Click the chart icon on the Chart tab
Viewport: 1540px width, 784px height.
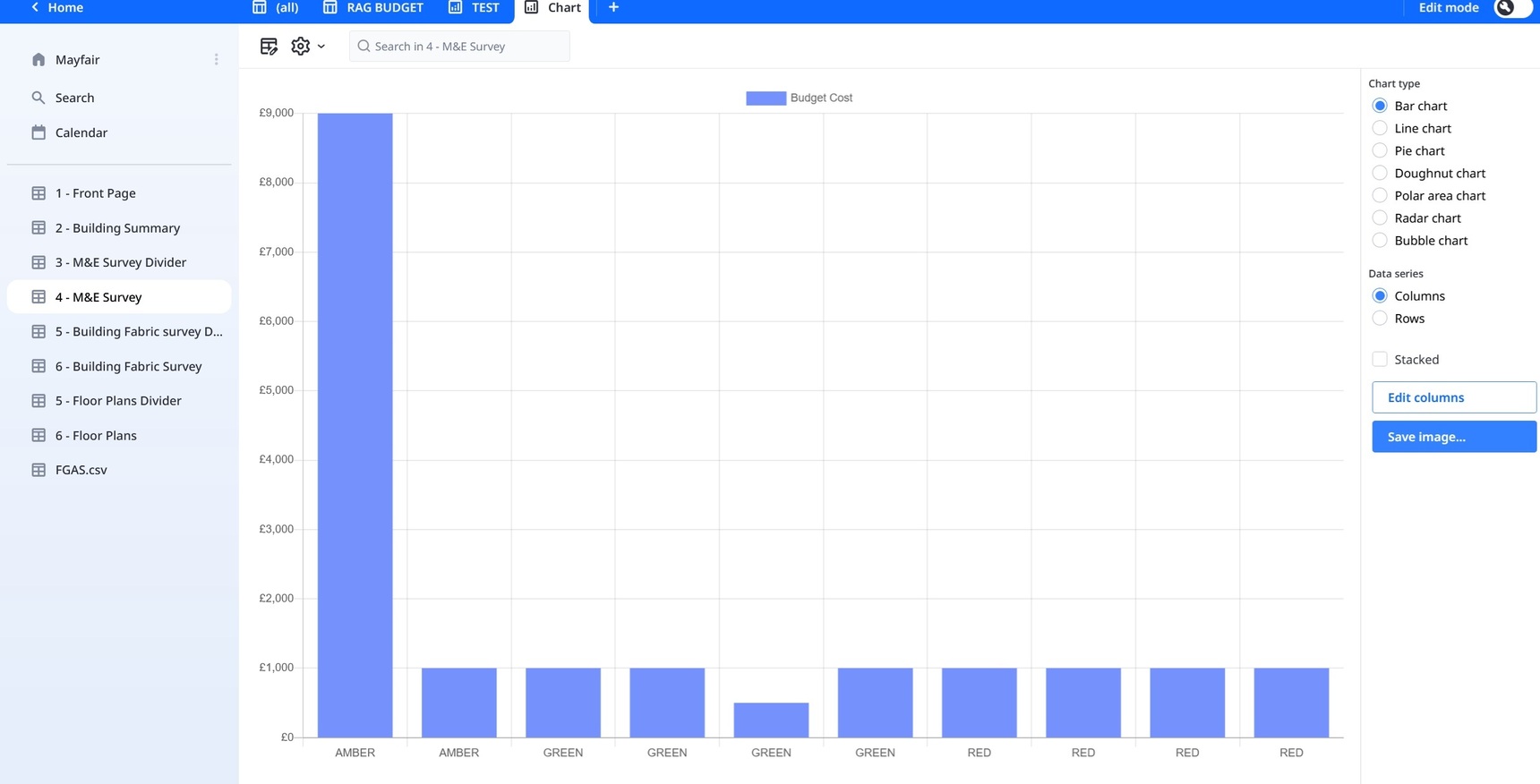(x=532, y=7)
